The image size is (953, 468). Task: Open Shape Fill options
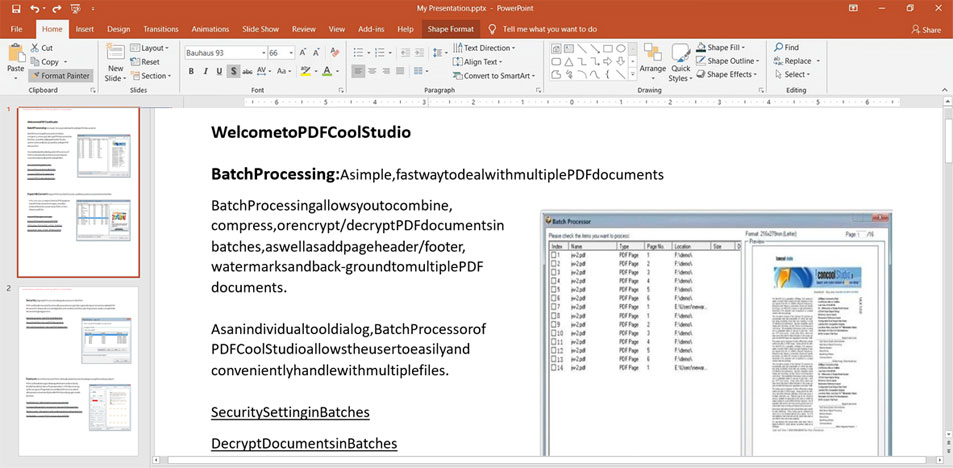click(x=721, y=47)
